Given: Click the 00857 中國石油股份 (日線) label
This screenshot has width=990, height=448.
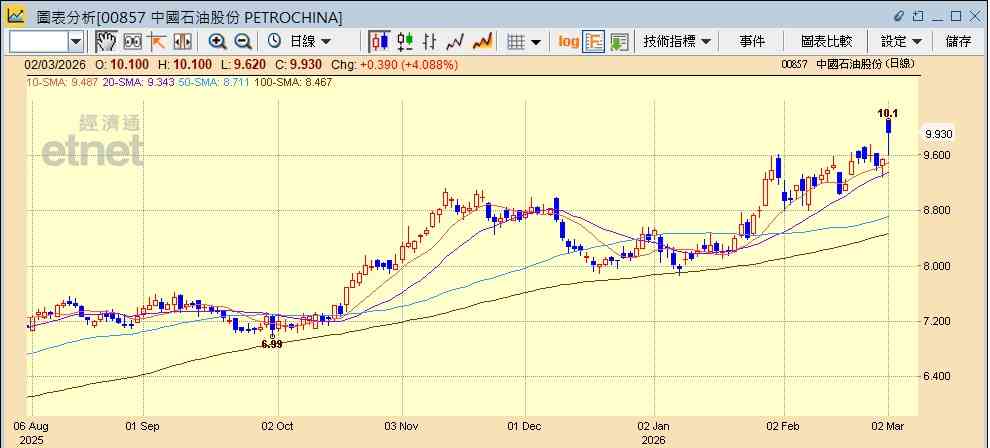Looking at the screenshot, I should tap(848, 64).
